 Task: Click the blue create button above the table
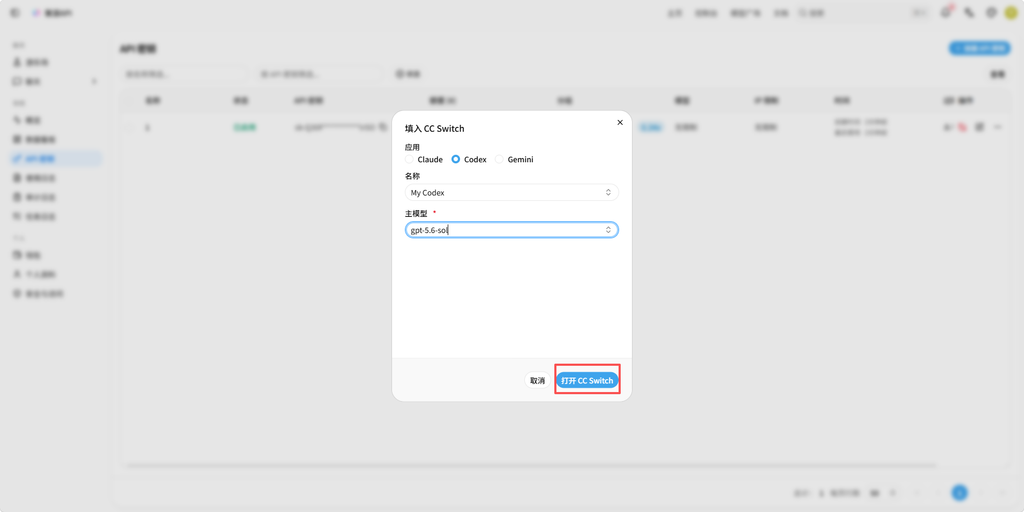(x=980, y=48)
